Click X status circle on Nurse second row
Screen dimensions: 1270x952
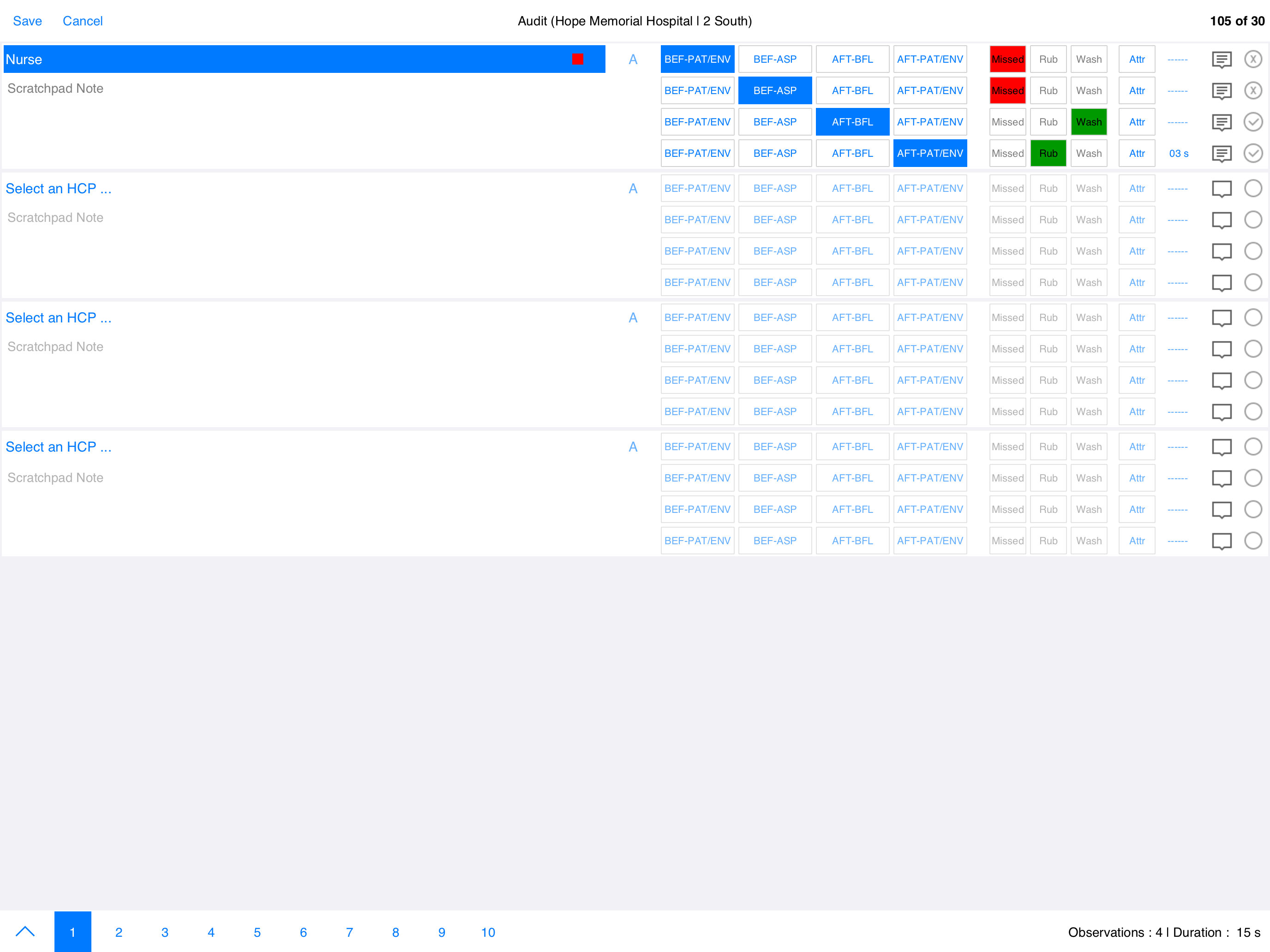[x=1253, y=91]
